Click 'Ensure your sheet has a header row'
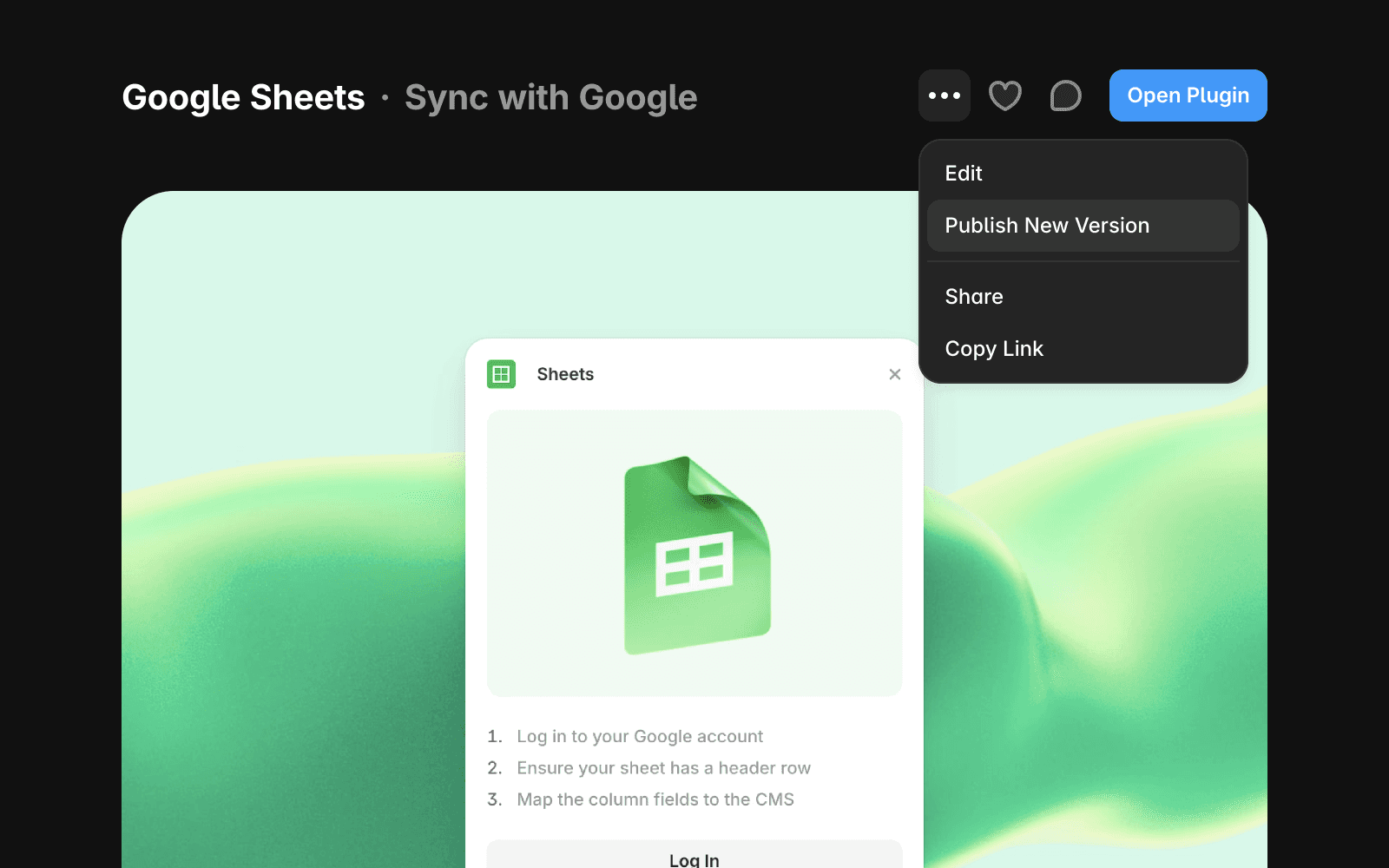1389x868 pixels. 664,768
